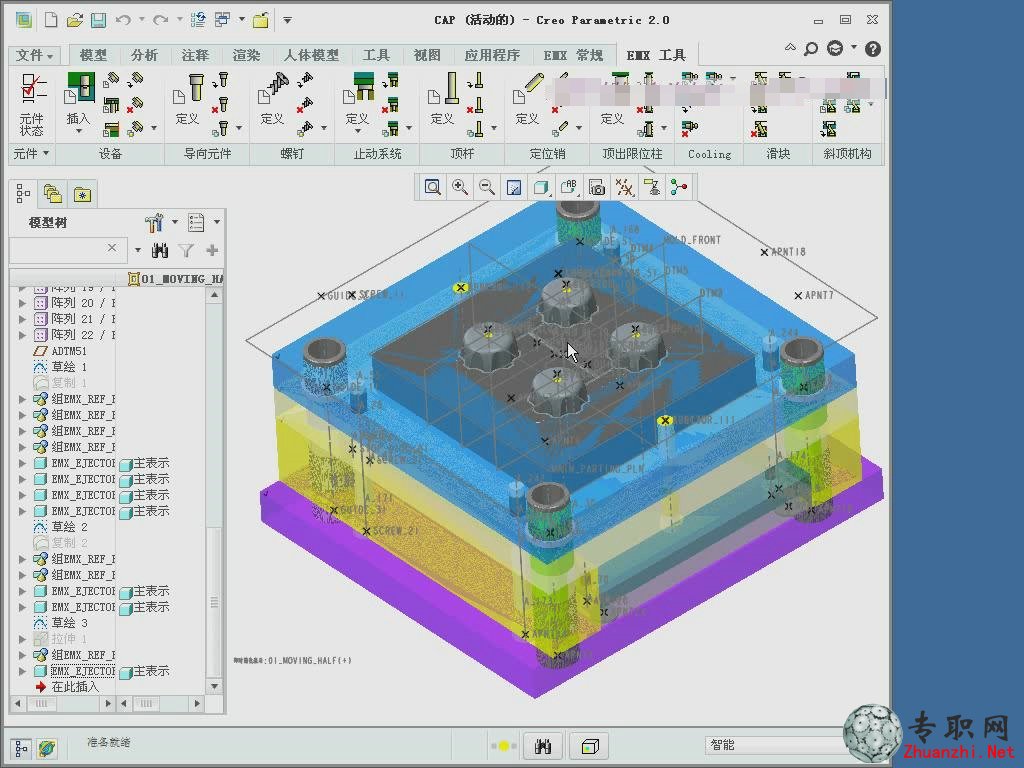Open the quick access toolbar customize arrow
Screen dimensions: 1024x768
[x=287, y=20]
